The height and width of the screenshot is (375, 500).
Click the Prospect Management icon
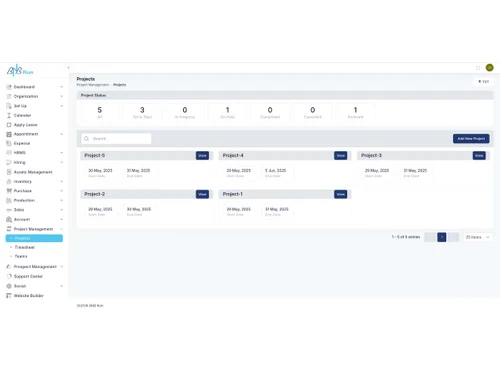tap(9, 267)
